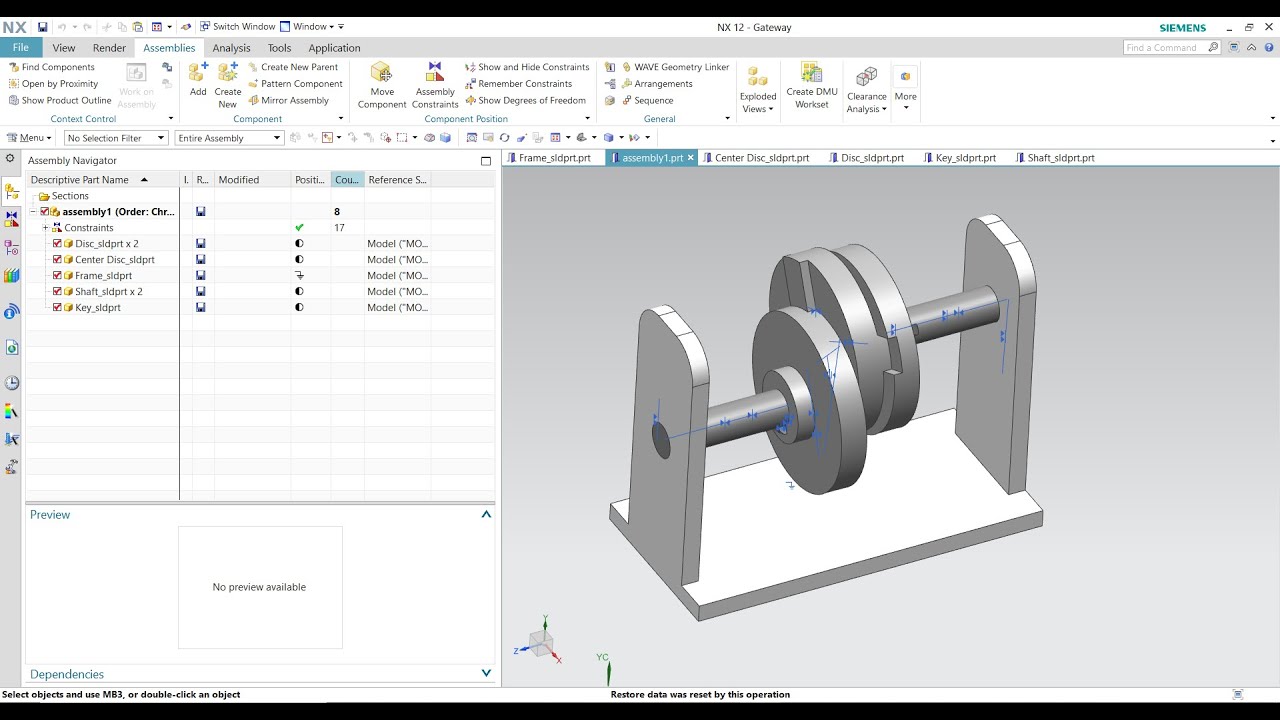Maximize the Assembly Navigator panel
1280x720 pixels.
486,161
